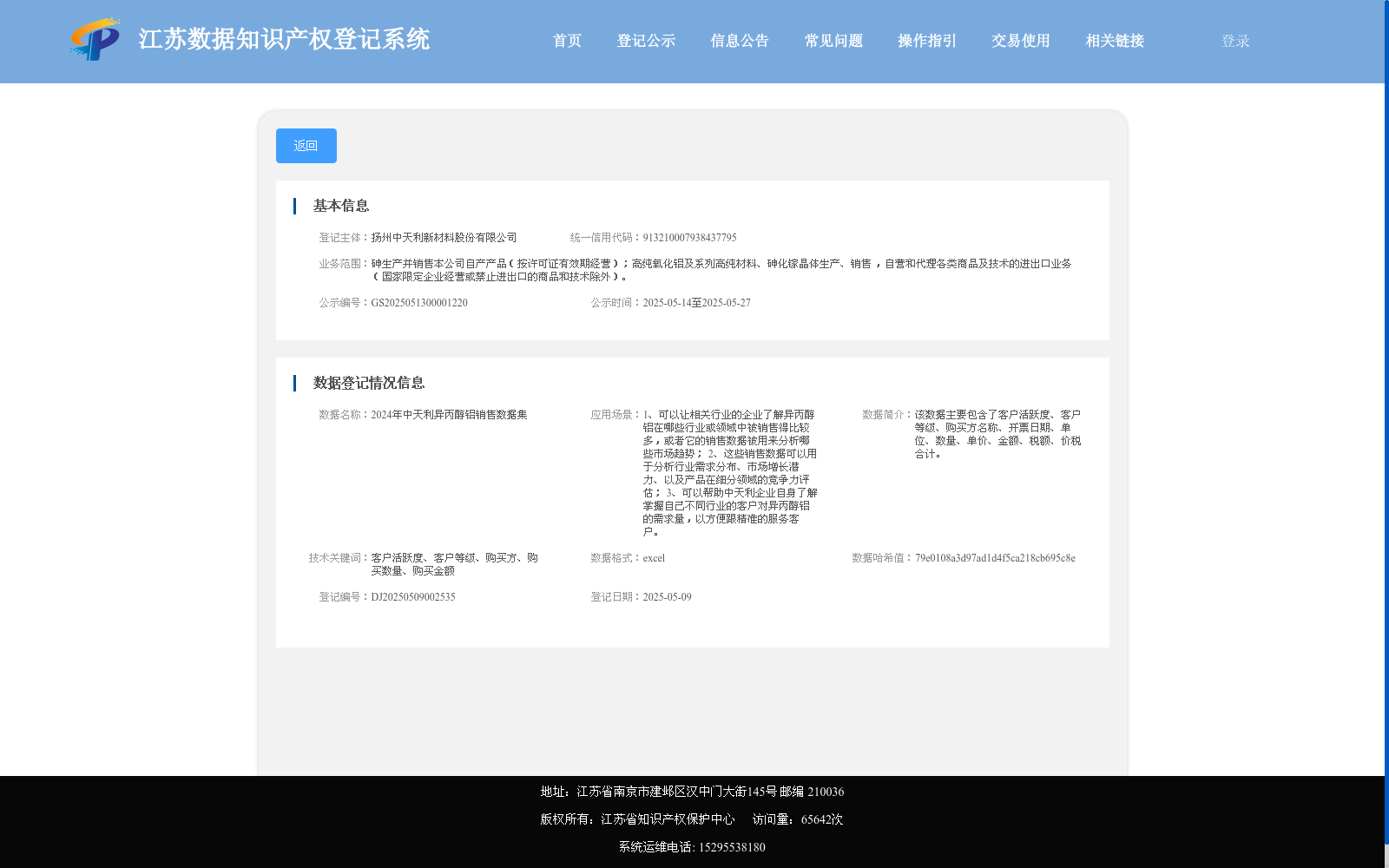Select hash value 79e0108a3d97ad1d4f5ca218cb695c8e
Screen dimensions: 1389x868
tap(995, 558)
